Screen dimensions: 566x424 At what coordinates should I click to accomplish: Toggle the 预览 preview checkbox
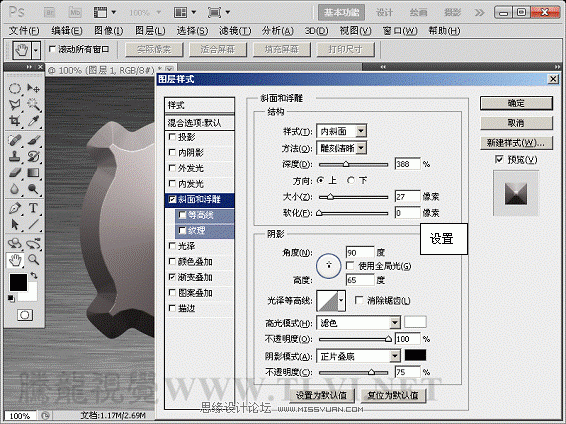[499, 159]
